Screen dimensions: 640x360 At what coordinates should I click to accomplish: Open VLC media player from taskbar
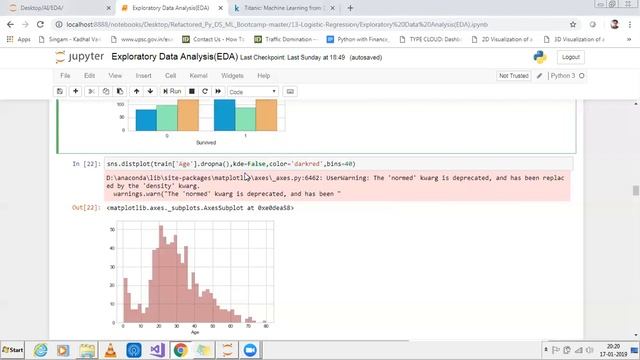pos(110,350)
